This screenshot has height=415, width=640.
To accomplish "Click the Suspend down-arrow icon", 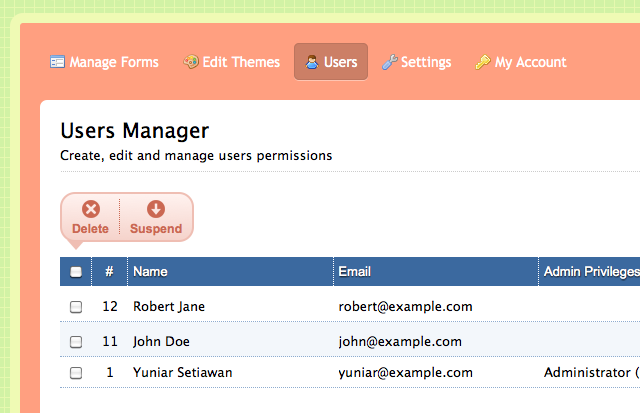I will pyautogui.click(x=156, y=209).
